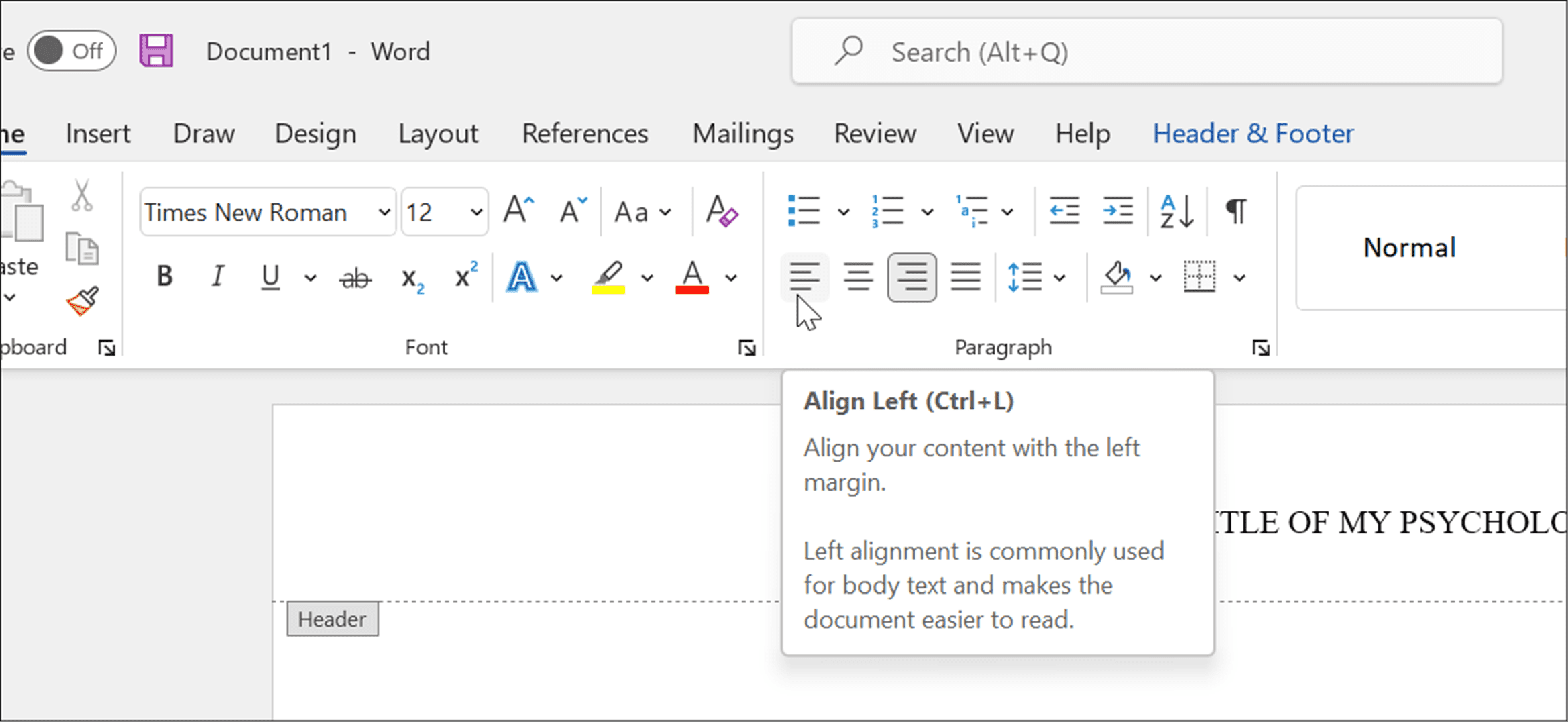Change text color with the red Font Color swatch
Viewport: 1568px width, 722px height.
click(x=692, y=278)
